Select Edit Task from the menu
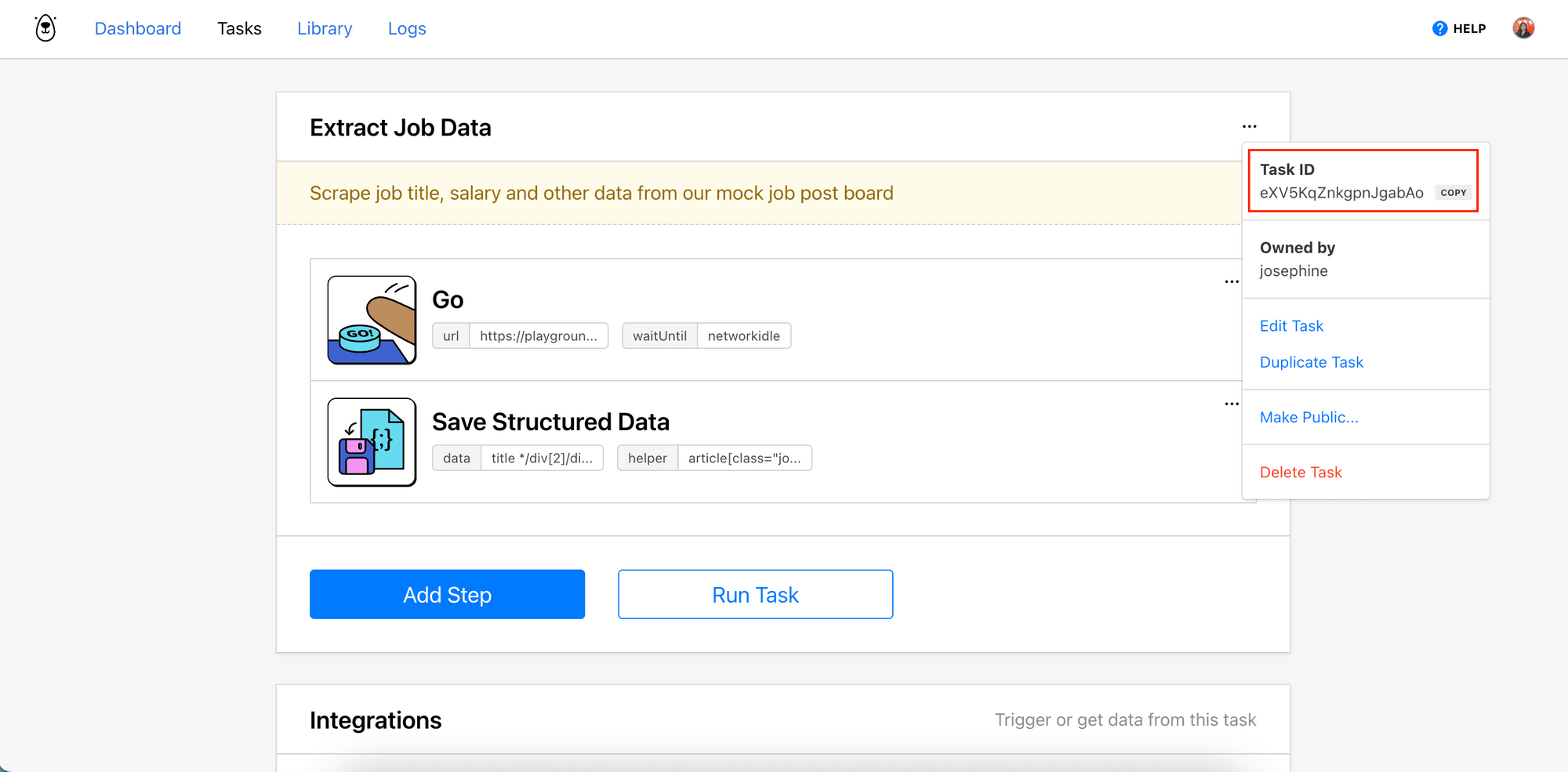The height and width of the screenshot is (772, 1568). [x=1291, y=326]
